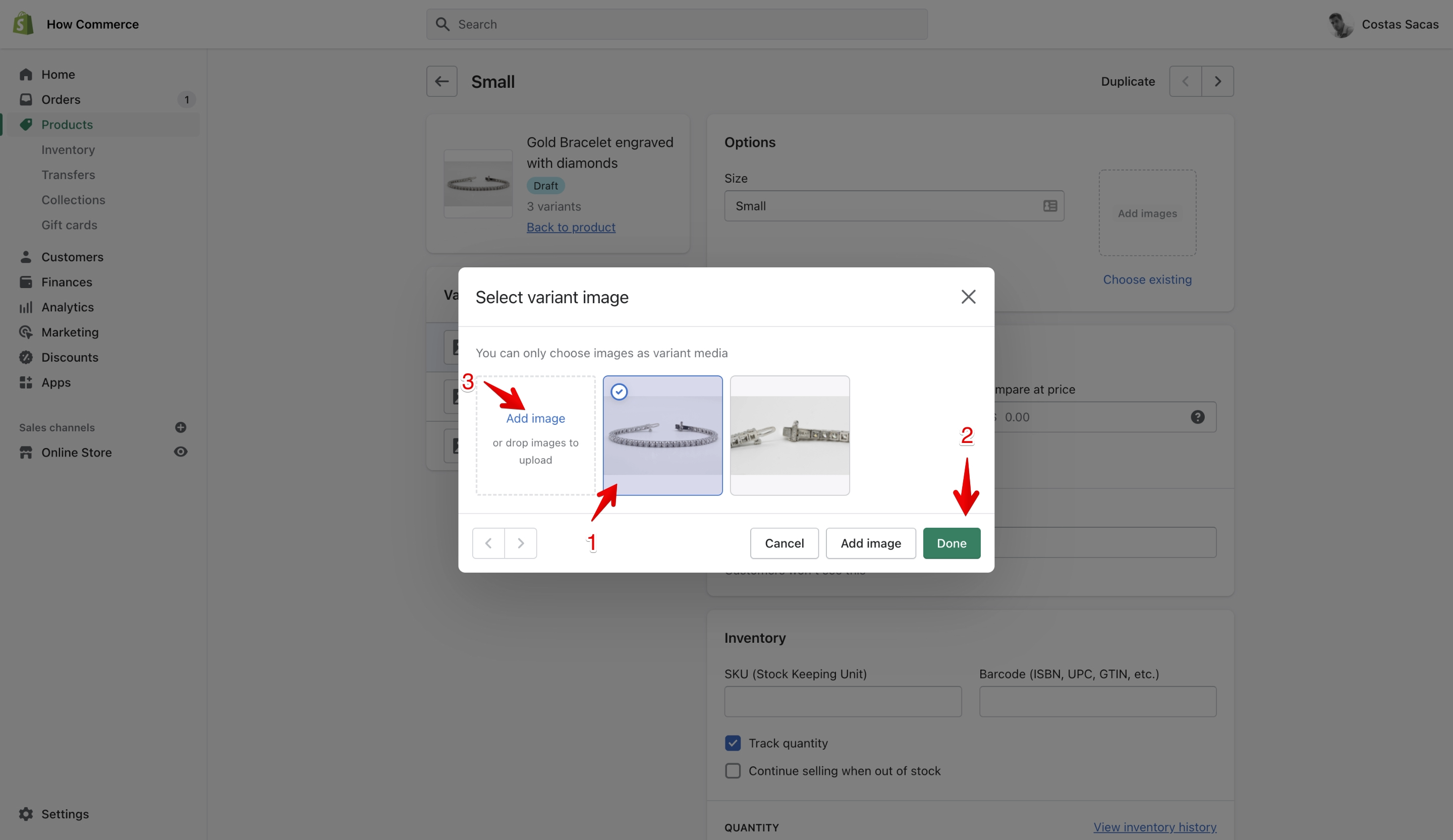Go to previous variant chevron
Screen dimensions: 1453x840
pos(1186,81)
